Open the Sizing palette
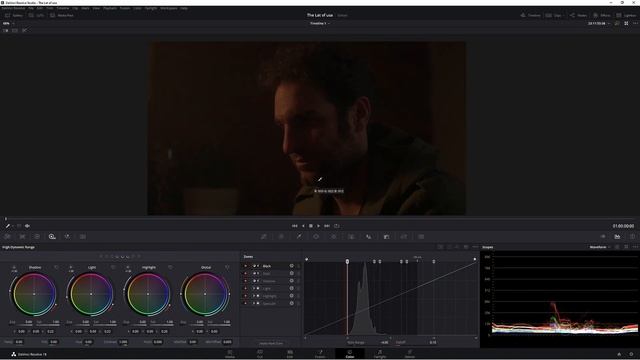 click(x=404, y=237)
